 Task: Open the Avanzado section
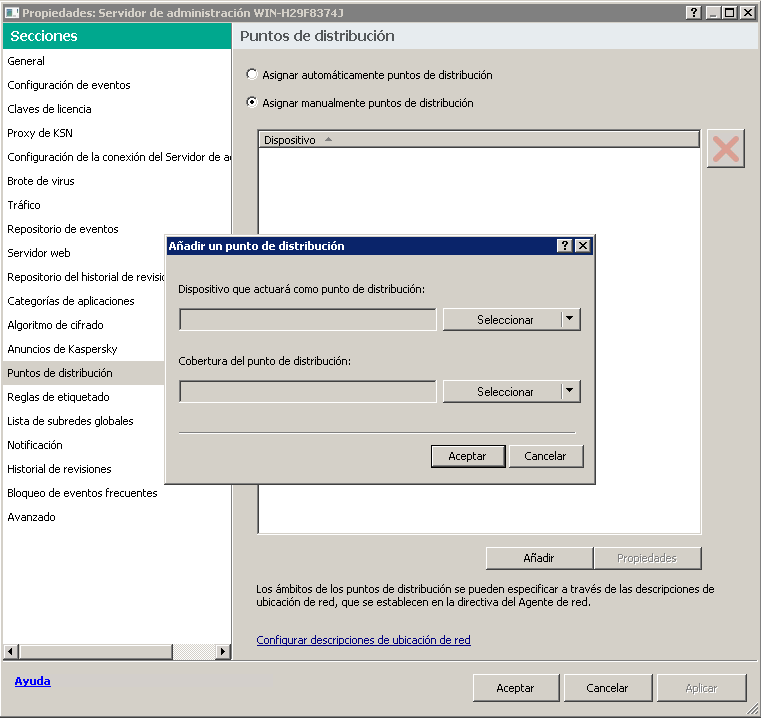click(x=116, y=517)
